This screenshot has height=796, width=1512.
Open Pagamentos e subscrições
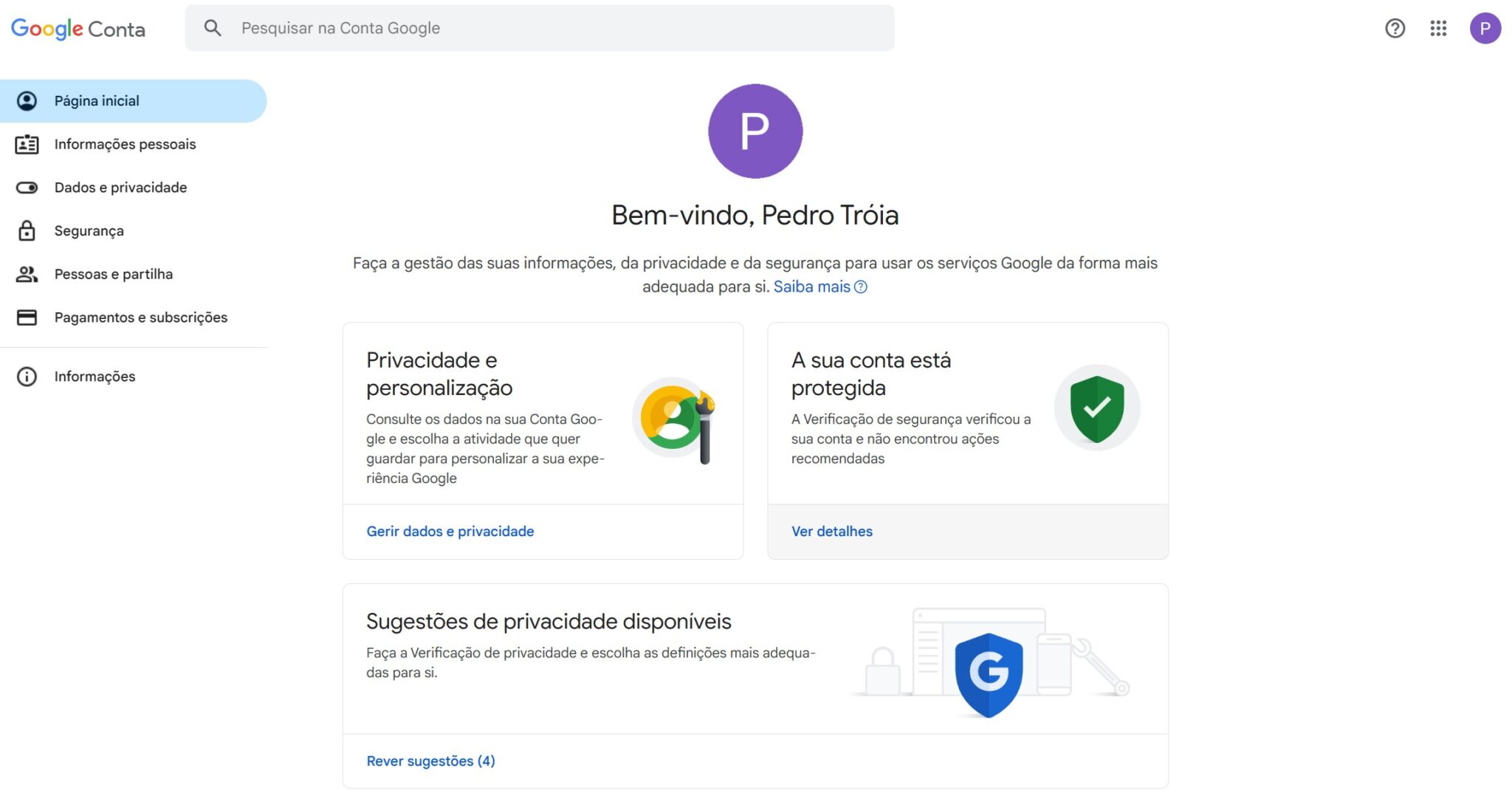pos(140,318)
